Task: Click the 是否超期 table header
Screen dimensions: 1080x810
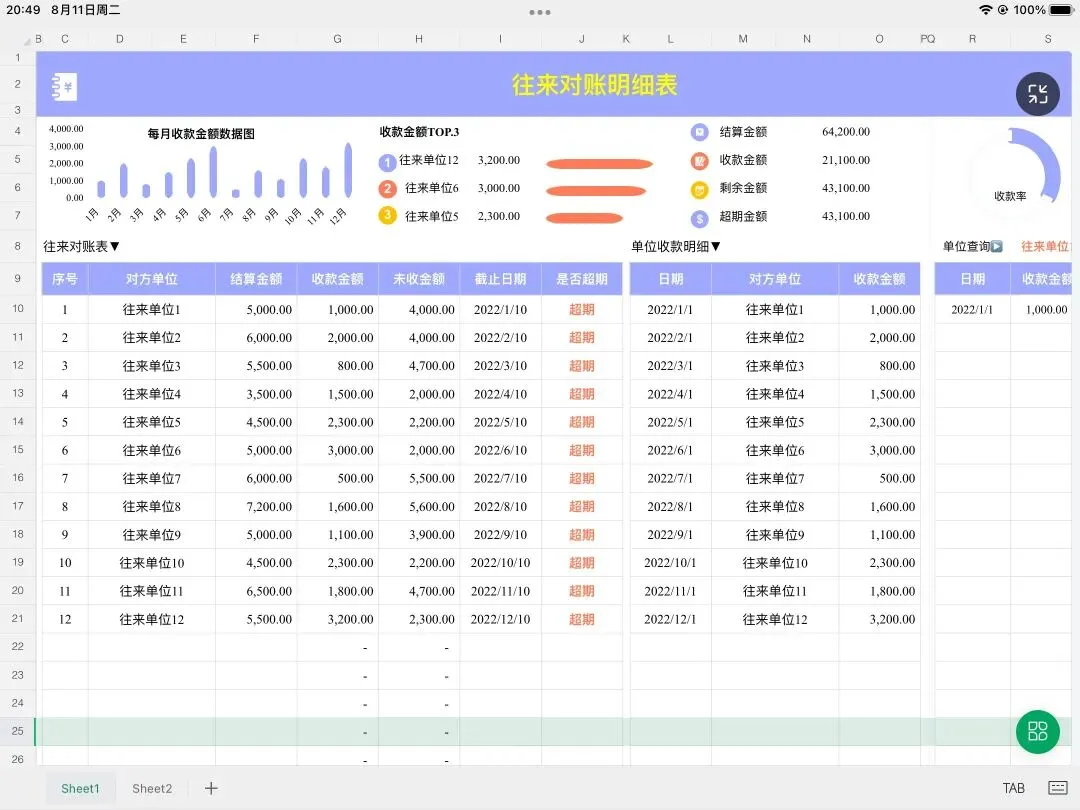Action: [x=581, y=279]
